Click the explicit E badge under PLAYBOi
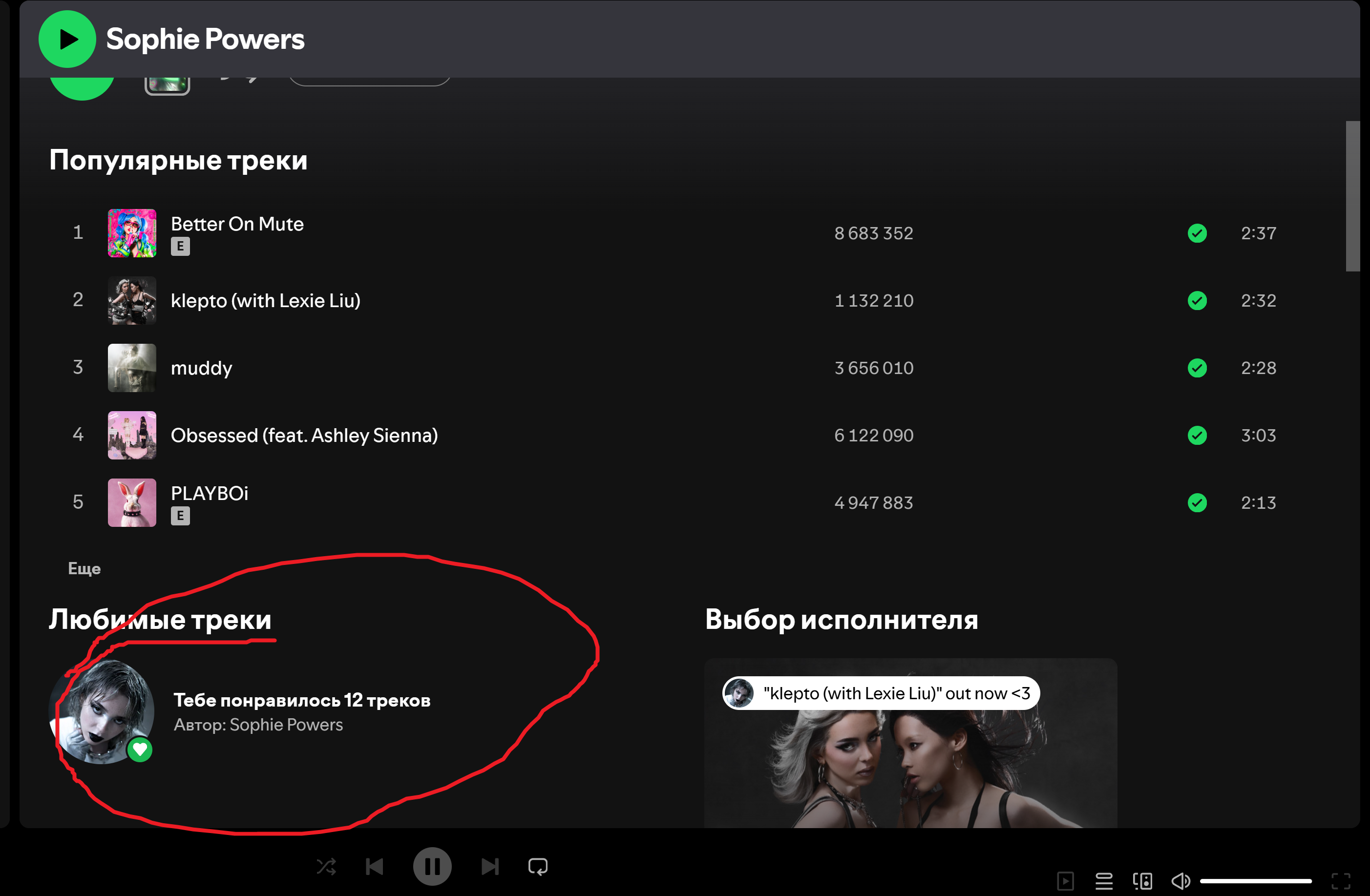Viewport: 1370px width, 896px height. [180, 516]
